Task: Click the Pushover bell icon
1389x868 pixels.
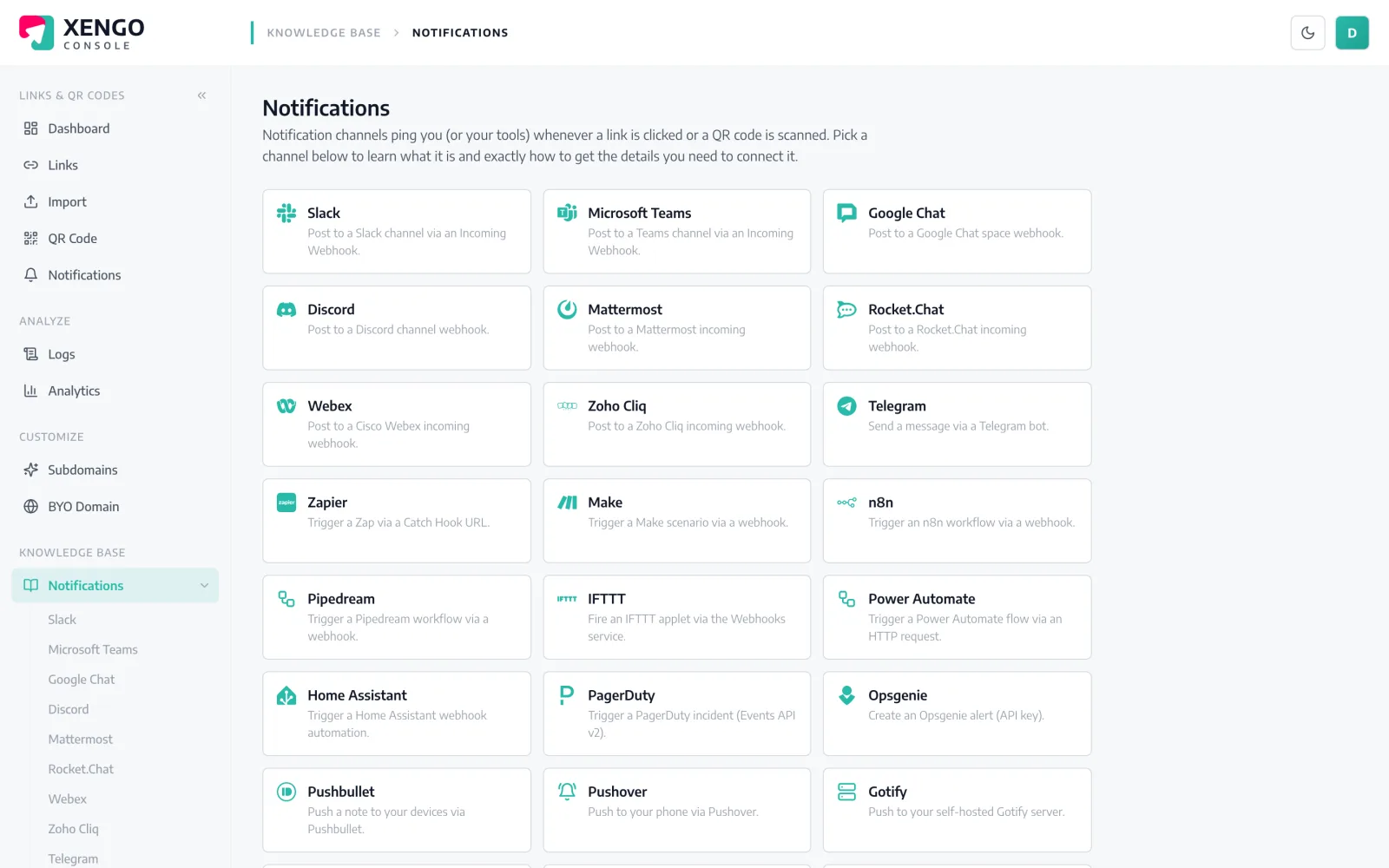Action: [567, 791]
